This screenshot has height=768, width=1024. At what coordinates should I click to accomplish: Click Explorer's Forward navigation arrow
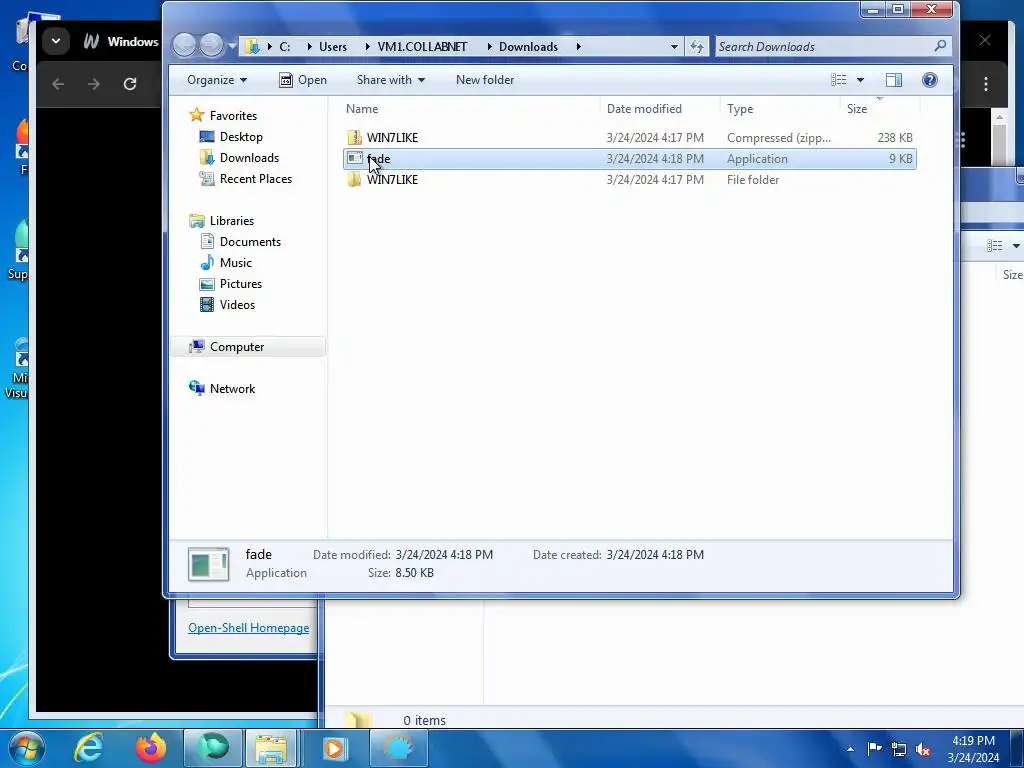tap(211, 45)
